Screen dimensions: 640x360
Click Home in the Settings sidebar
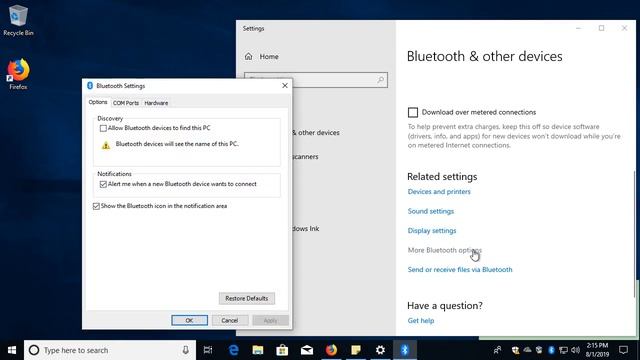tap(269, 57)
